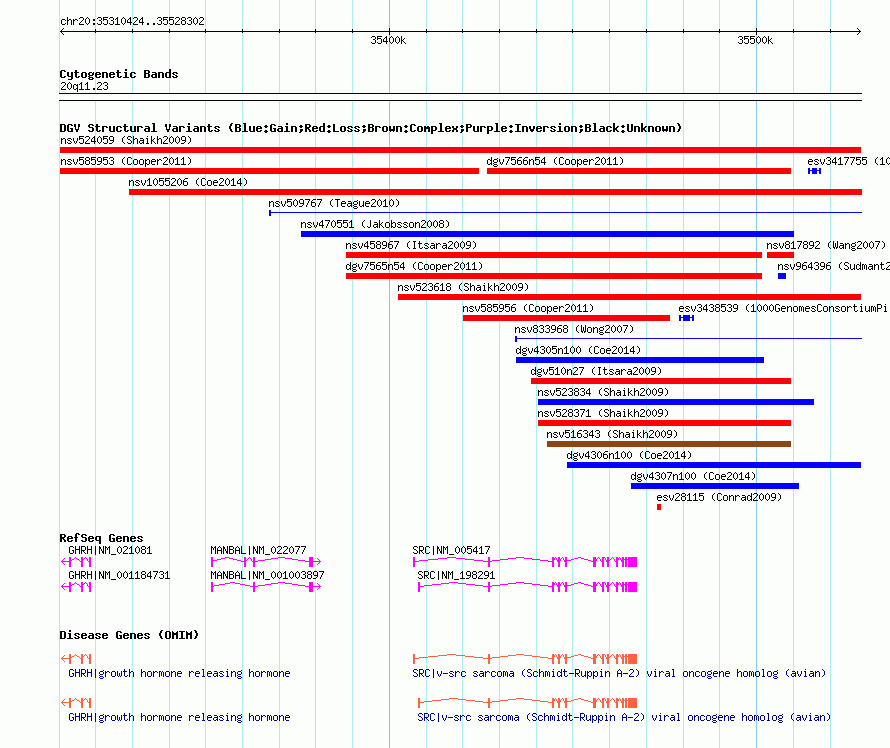Click the Disease Genes (OMIM) track heading
Screen dimensions: 890x748
(x=129, y=635)
